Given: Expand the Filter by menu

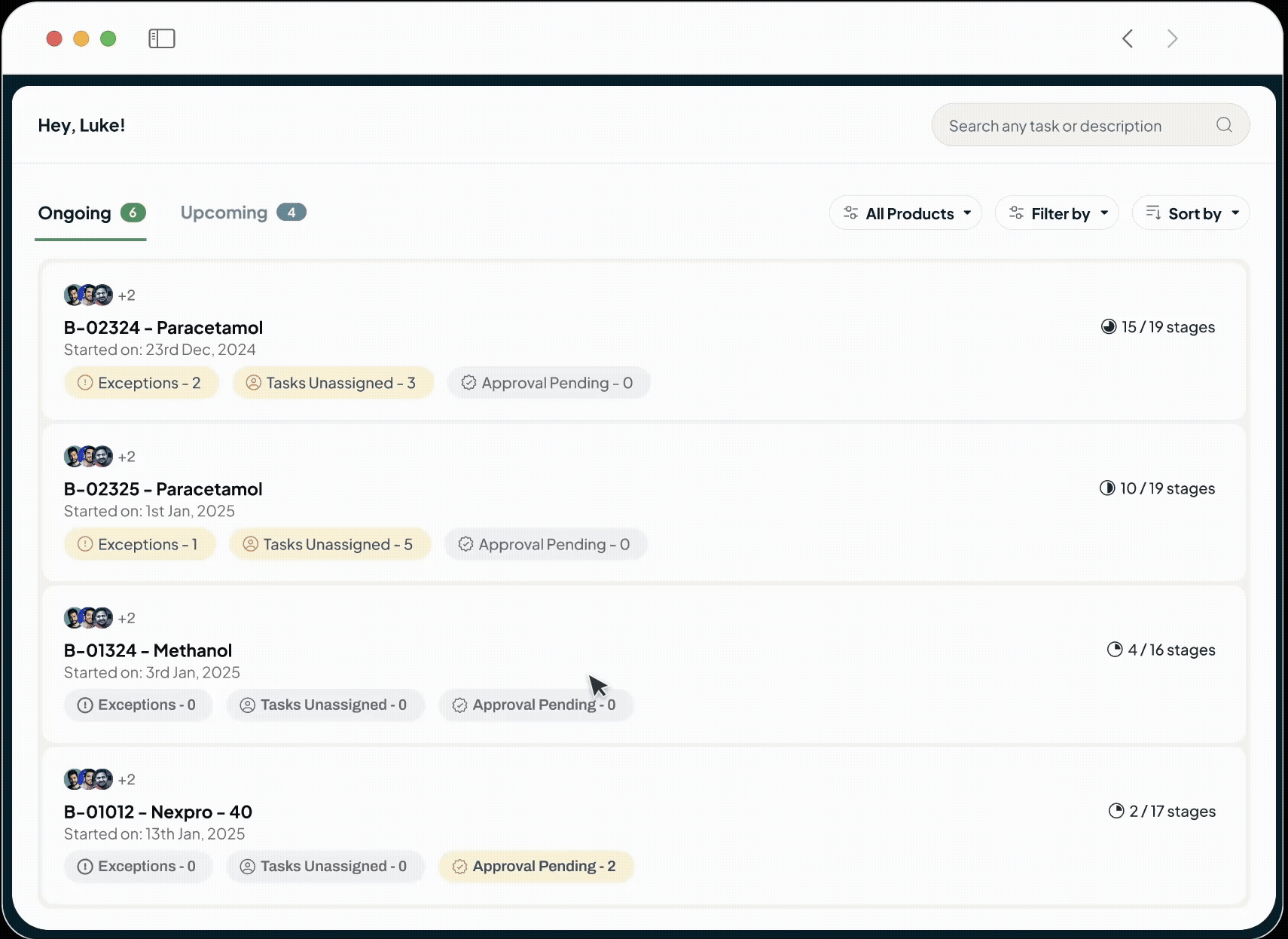Looking at the screenshot, I should click(1058, 213).
